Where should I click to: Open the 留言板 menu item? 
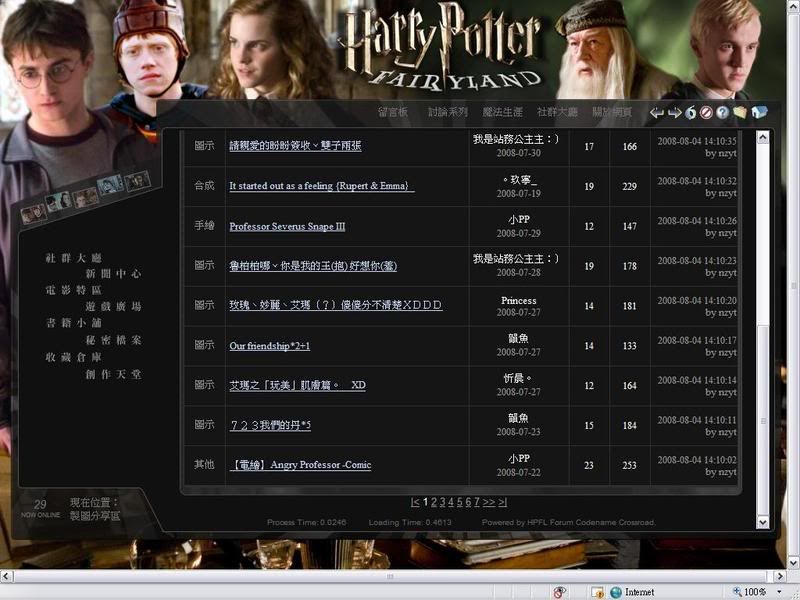393,112
